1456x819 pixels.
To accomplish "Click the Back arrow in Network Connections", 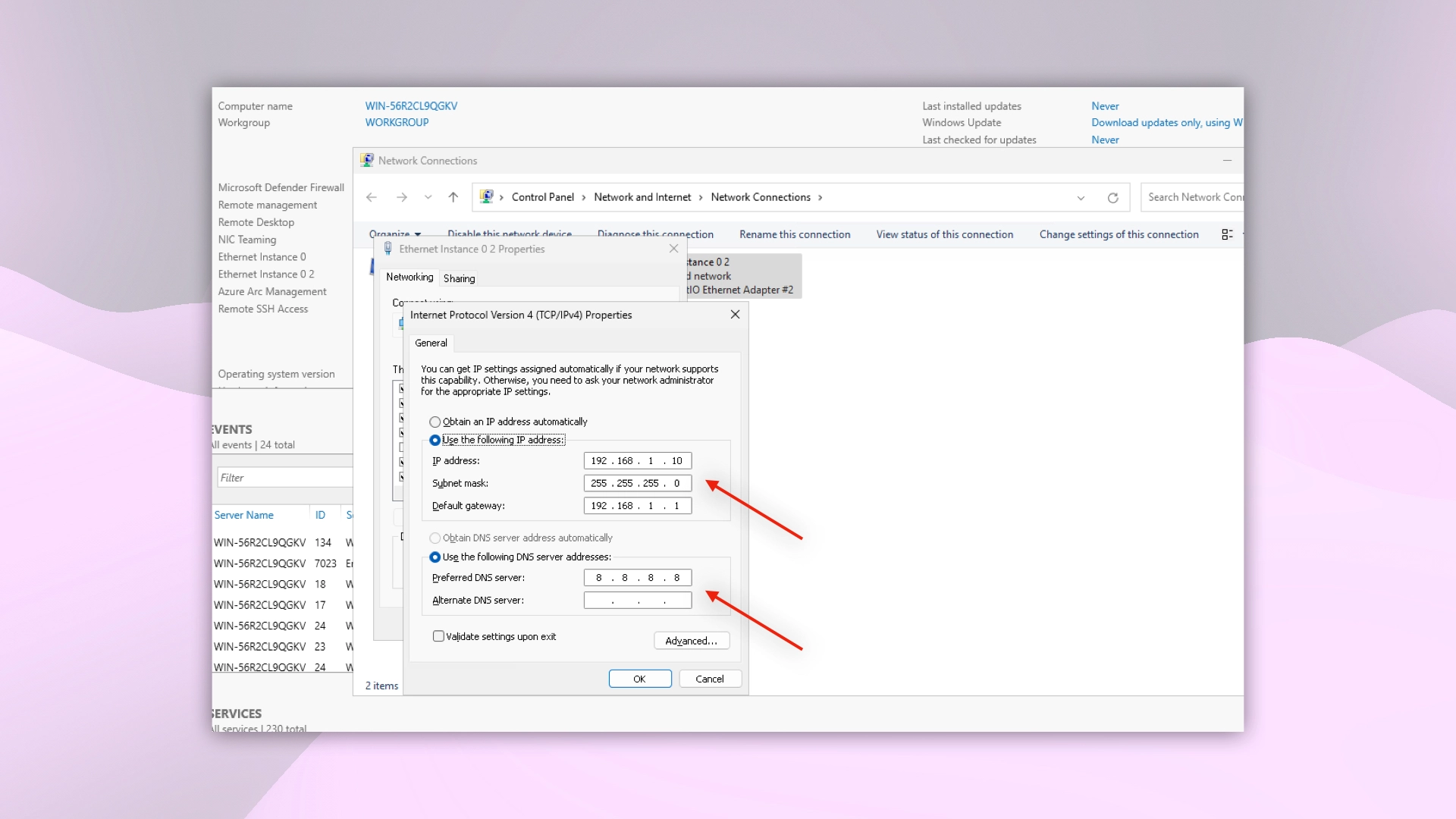I will click(x=372, y=197).
